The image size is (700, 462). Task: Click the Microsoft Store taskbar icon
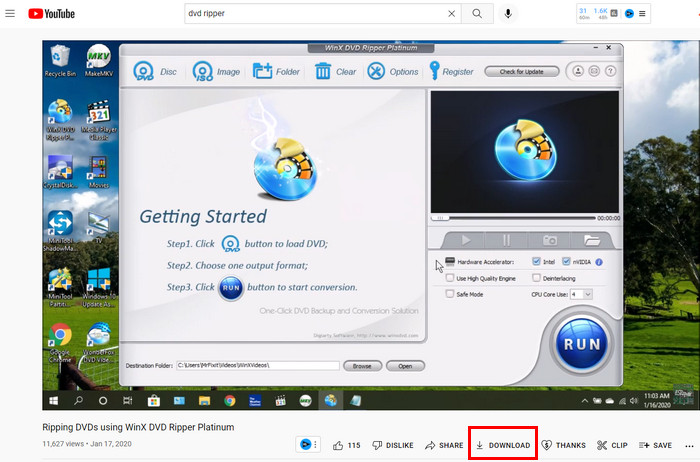click(154, 401)
